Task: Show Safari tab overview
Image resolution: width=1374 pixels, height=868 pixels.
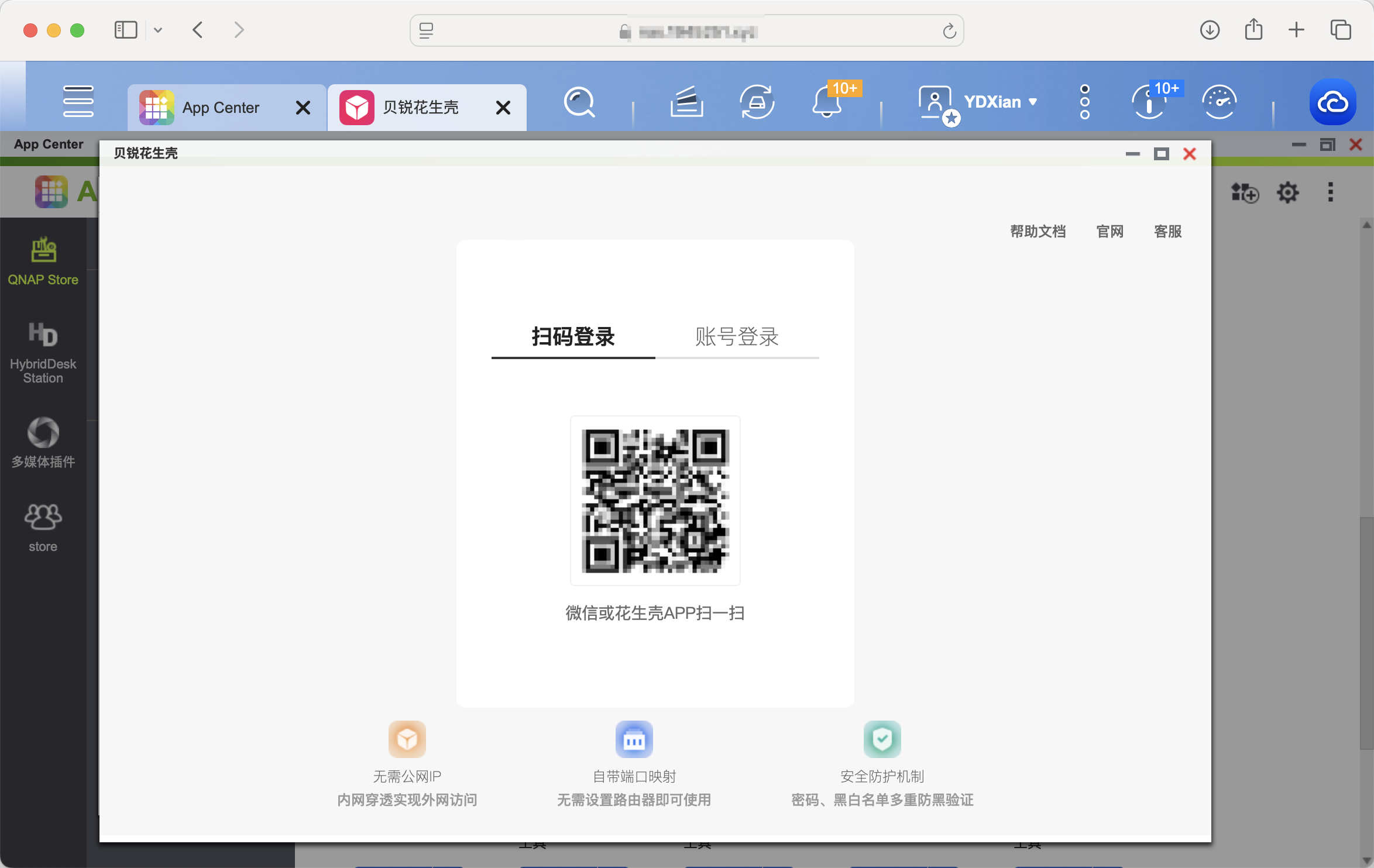Action: coord(1341,30)
